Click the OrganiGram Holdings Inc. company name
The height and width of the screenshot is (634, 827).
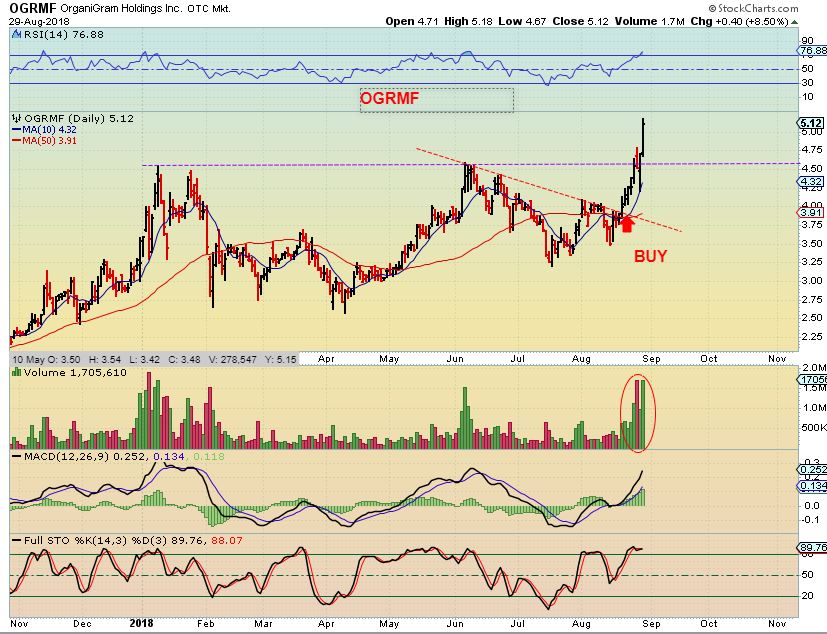click(121, 9)
